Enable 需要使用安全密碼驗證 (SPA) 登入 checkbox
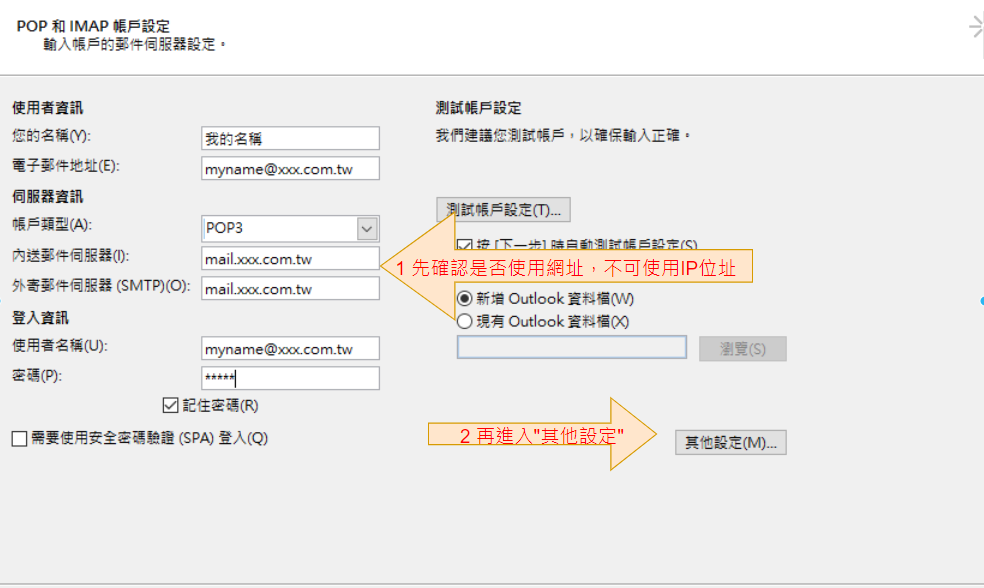Screen dimensions: 984x588 pyautogui.click(x=20, y=438)
